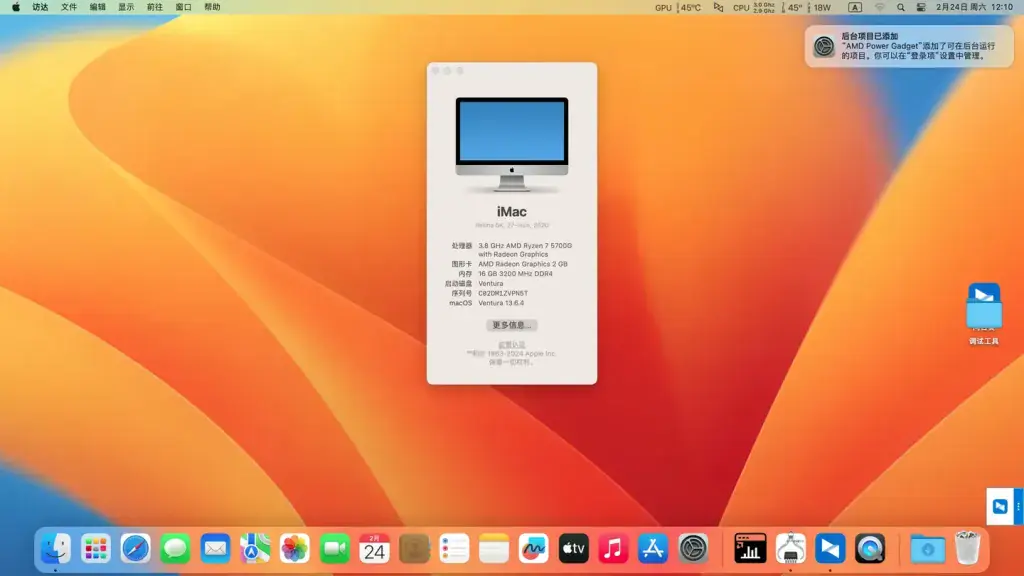Click the 18W power readout in menu bar
This screenshot has height=576, width=1024.
(x=822, y=7)
